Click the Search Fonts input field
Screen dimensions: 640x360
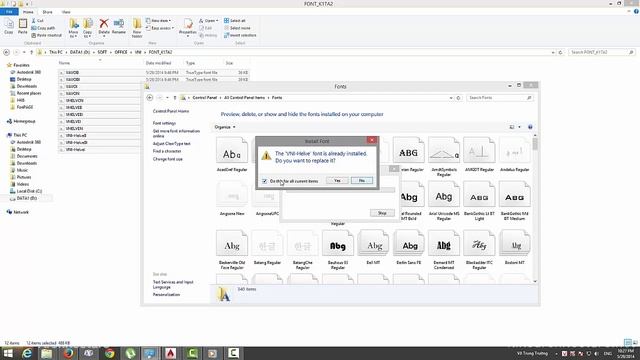[500, 98]
